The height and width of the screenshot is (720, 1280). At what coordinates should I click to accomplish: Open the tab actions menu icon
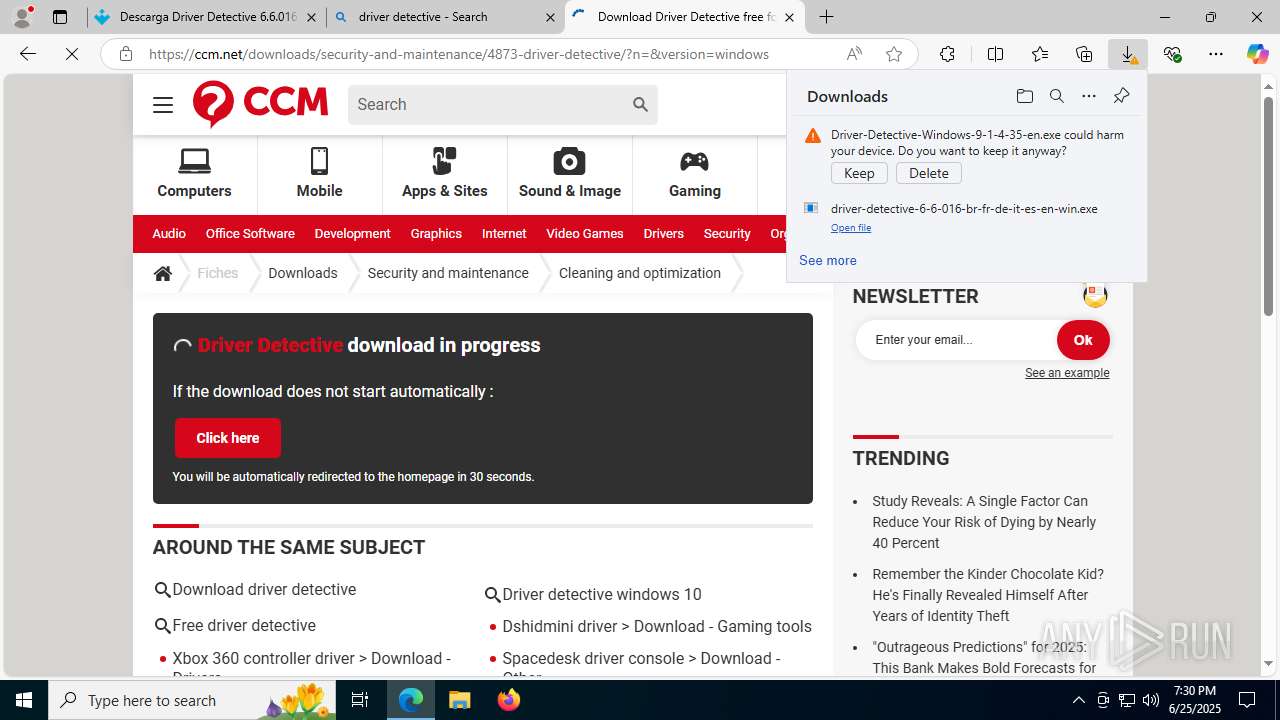[60, 17]
